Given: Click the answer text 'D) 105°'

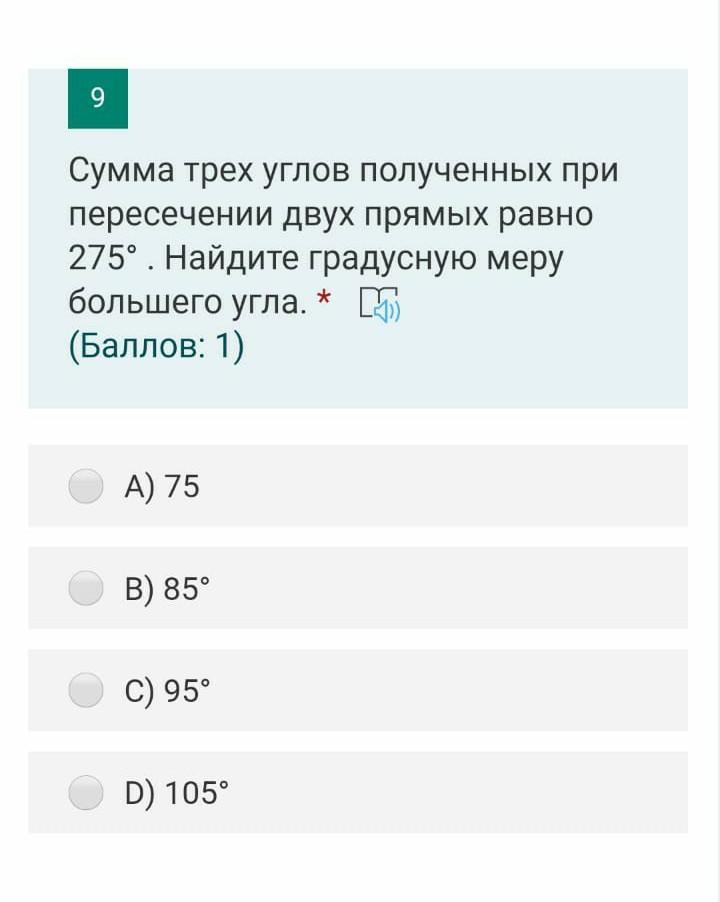Looking at the screenshot, I should 177,793.
